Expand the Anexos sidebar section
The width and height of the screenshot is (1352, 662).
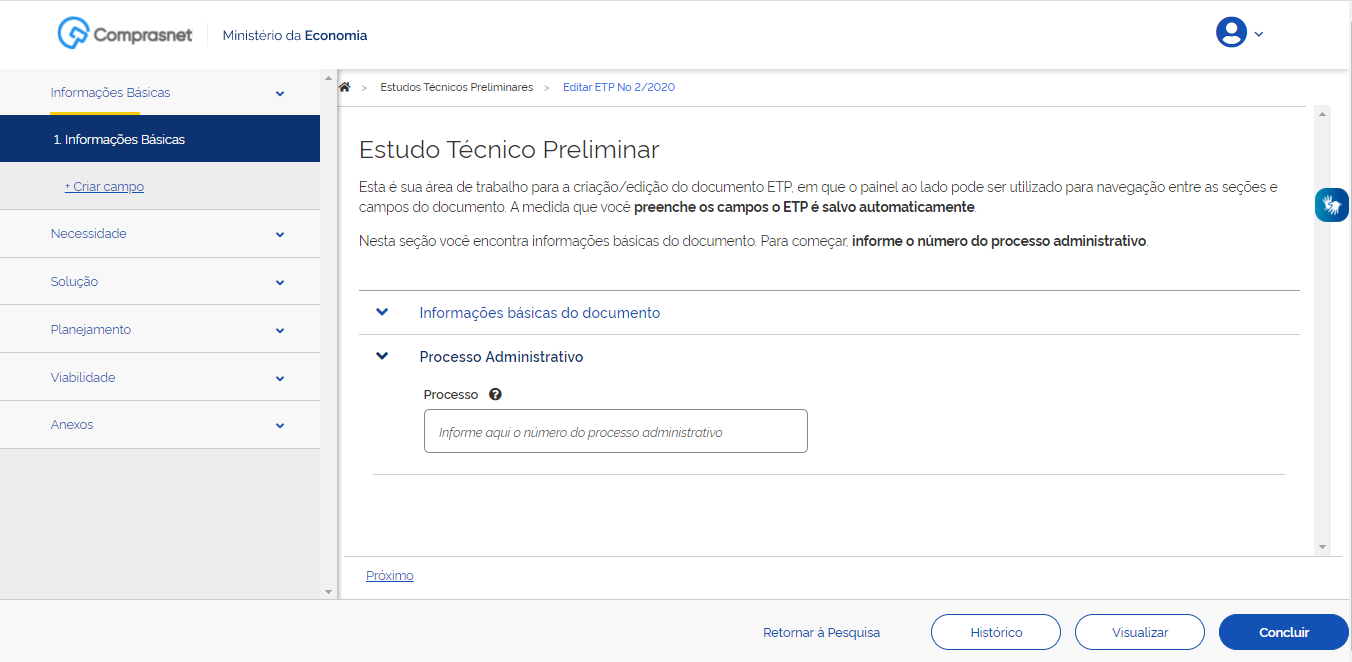pos(280,425)
